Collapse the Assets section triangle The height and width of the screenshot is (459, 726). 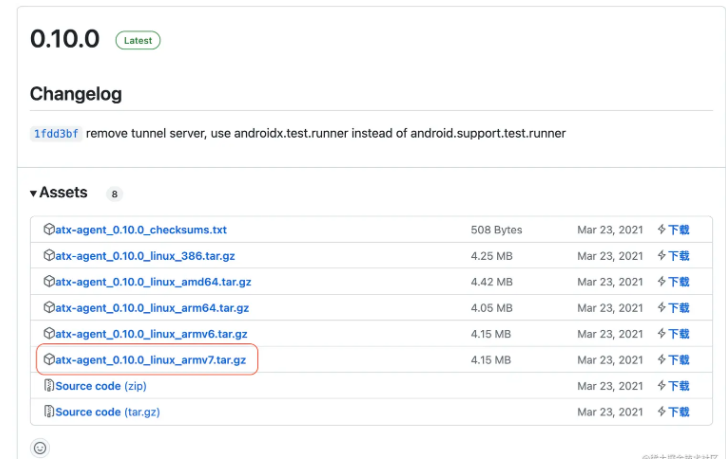click(x=33, y=193)
